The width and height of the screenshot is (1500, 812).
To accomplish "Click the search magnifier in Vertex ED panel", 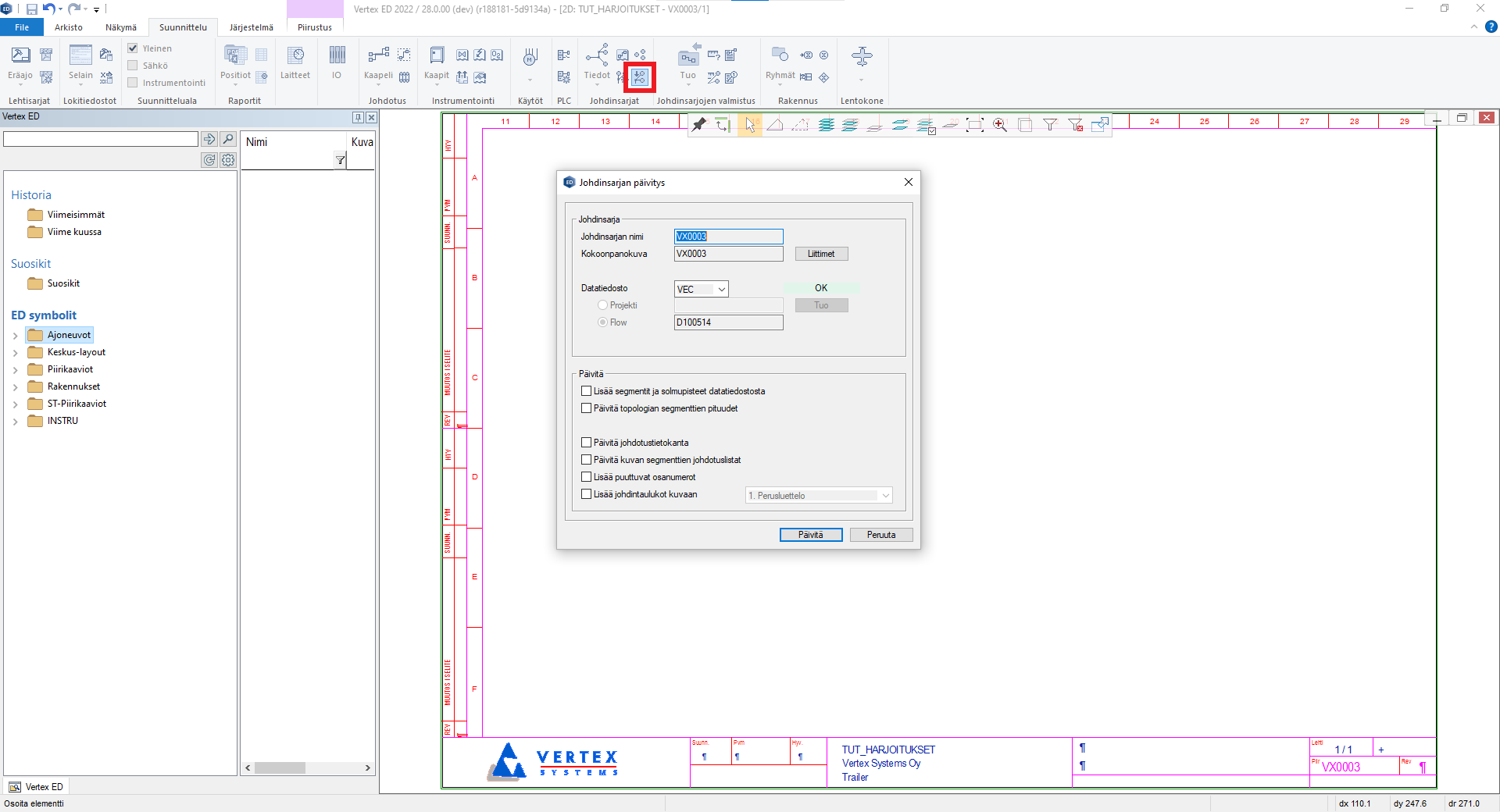I will [228, 139].
